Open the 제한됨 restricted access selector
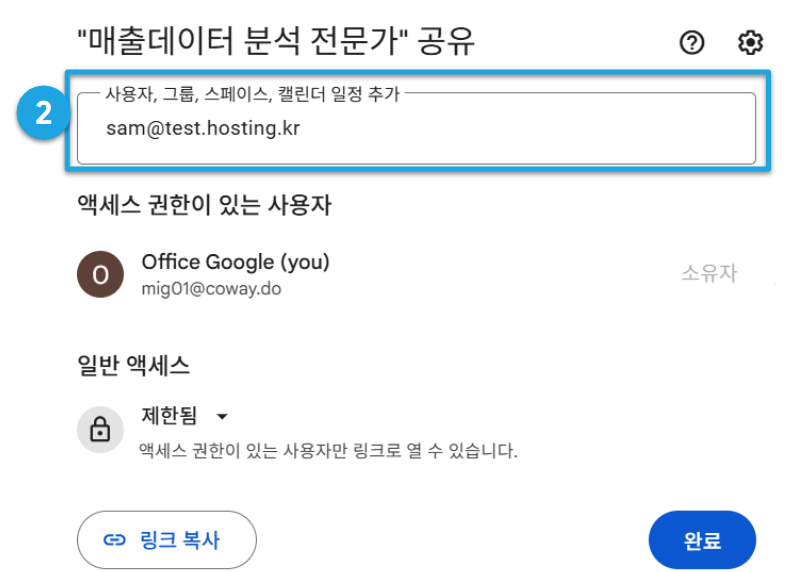Viewport: 790px width, 572px height. (x=184, y=416)
